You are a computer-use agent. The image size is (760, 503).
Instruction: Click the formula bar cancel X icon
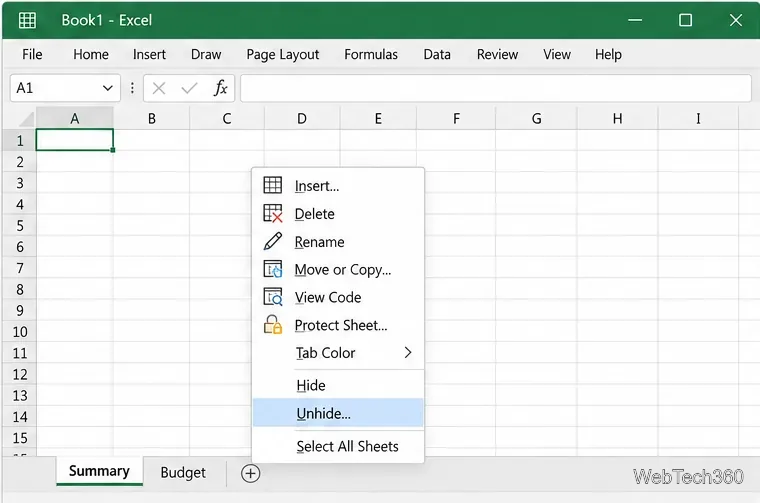(158, 88)
